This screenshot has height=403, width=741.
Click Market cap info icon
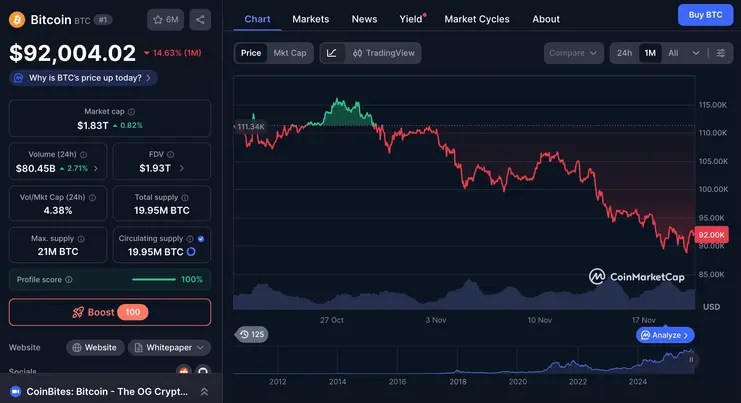point(131,112)
